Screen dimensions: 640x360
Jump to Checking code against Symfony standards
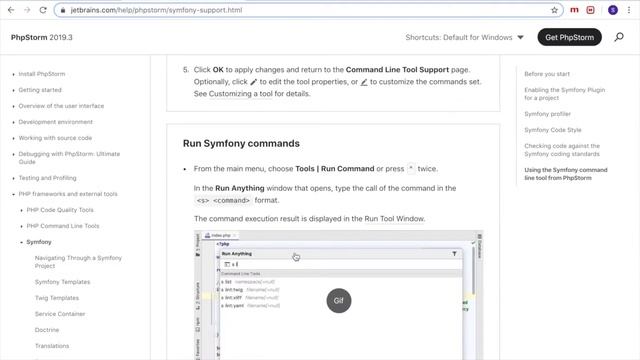coord(562,150)
